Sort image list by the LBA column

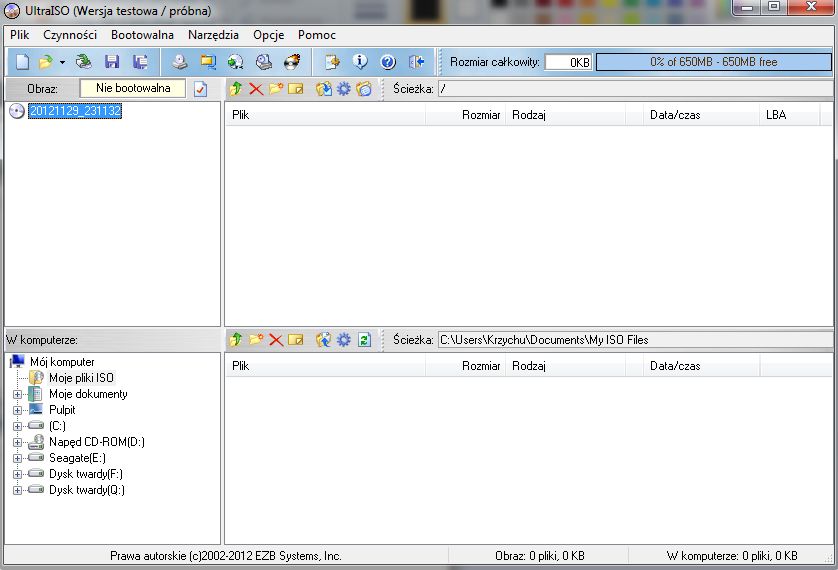(789, 115)
